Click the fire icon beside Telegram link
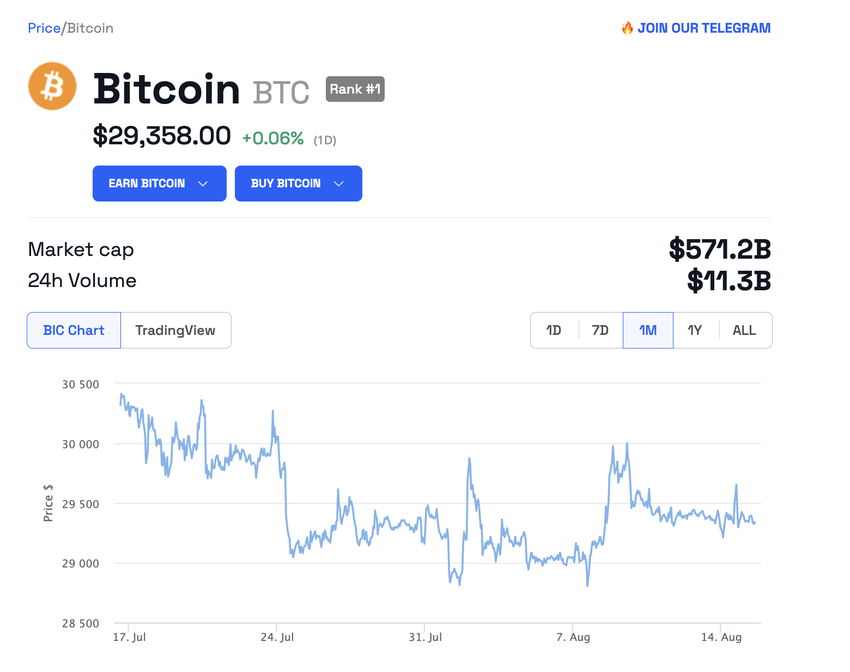 coord(627,28)
